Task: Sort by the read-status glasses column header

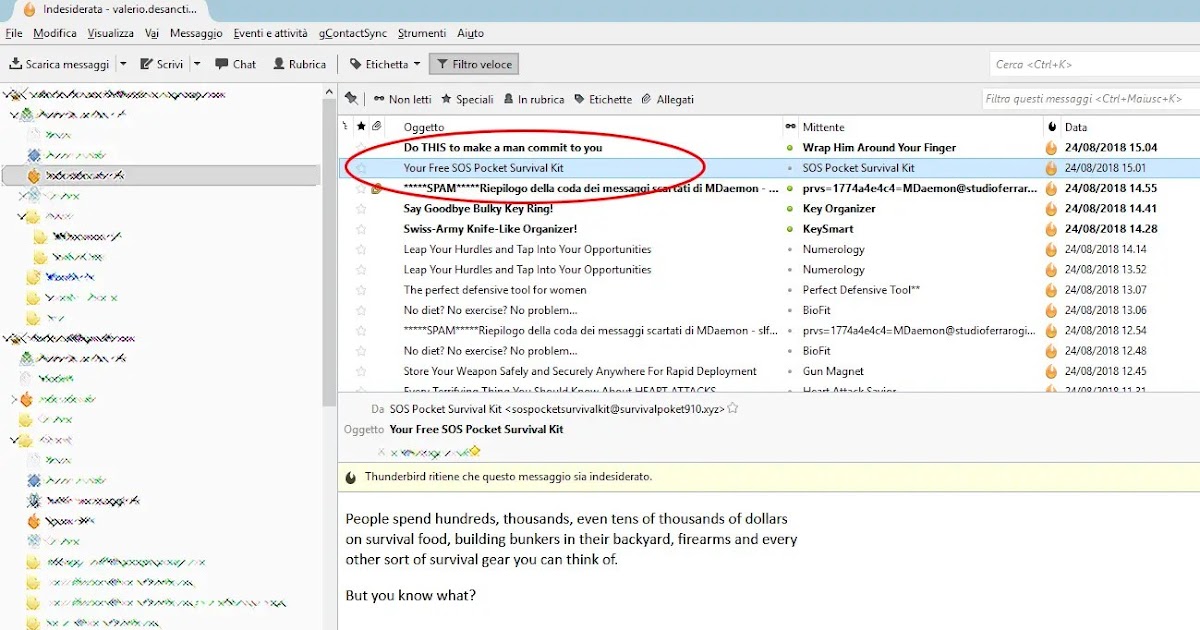Action: [x=791, y=127]
